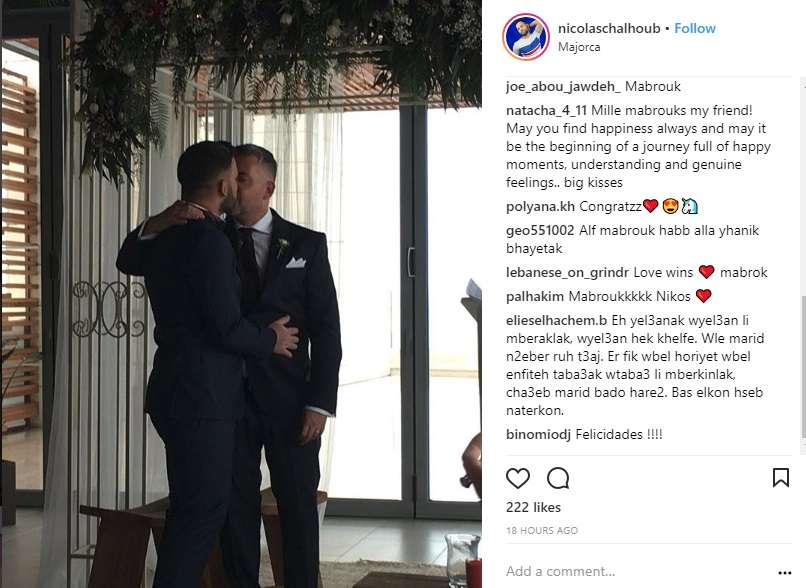806x588 pixels.
Task: Open the comment speech bubble icon
Action: click(558, 479)
